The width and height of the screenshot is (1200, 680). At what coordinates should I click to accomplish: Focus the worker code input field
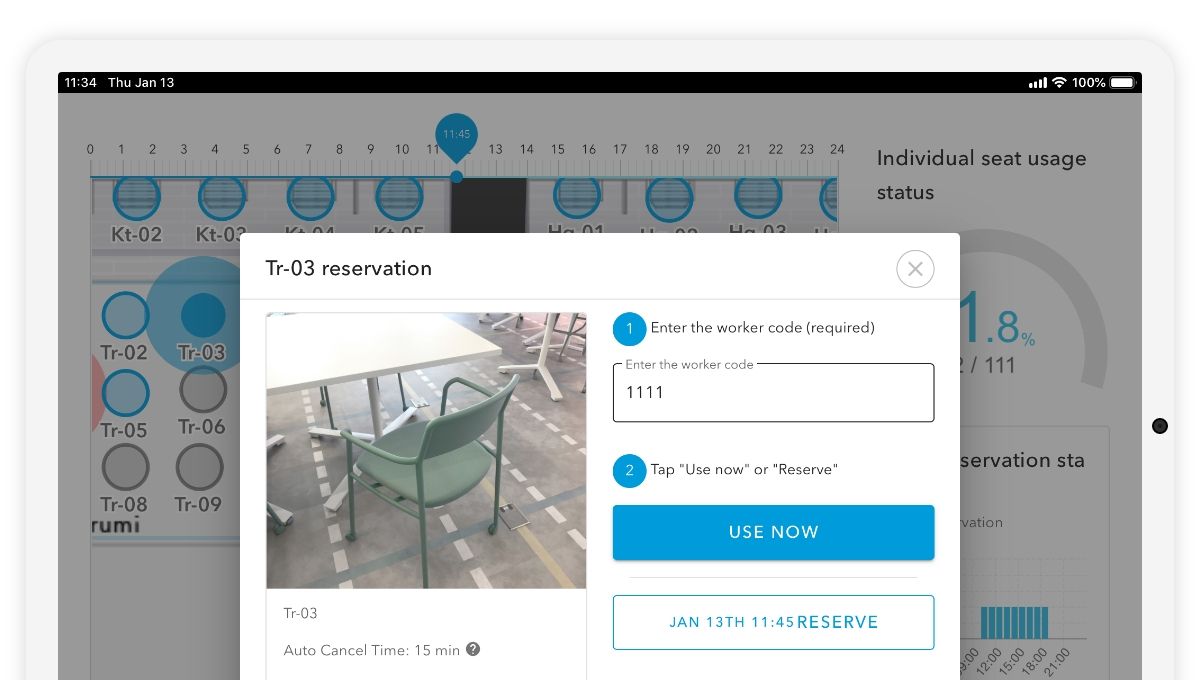tap(773, 393)
